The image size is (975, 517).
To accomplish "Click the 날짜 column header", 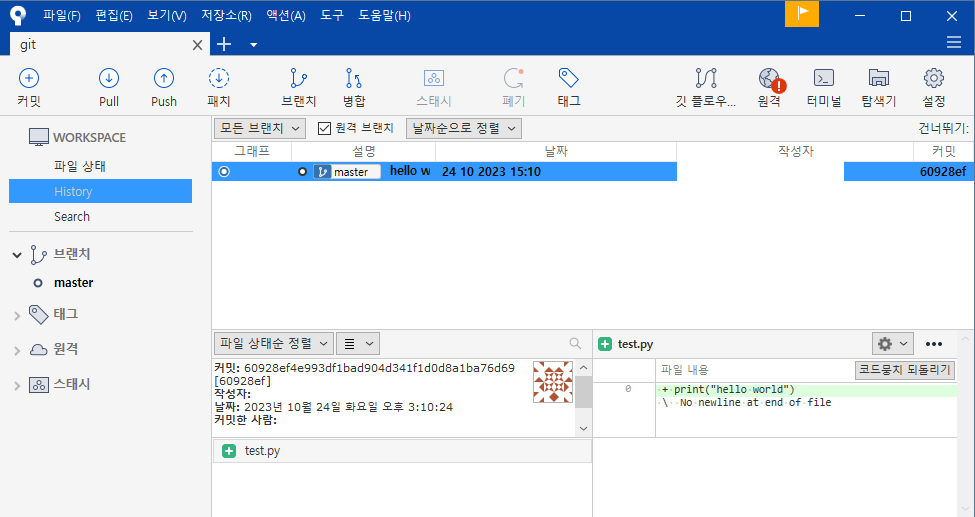I will 556,151.
